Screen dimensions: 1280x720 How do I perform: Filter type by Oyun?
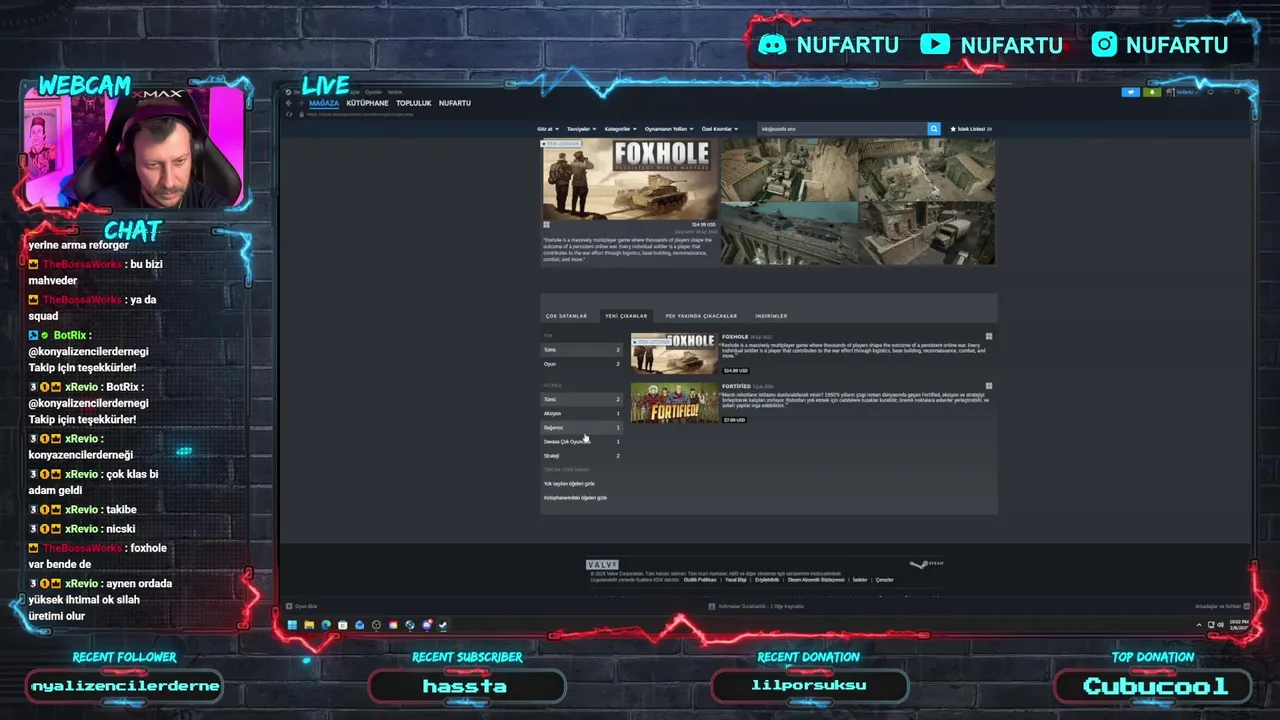point(581,364)
